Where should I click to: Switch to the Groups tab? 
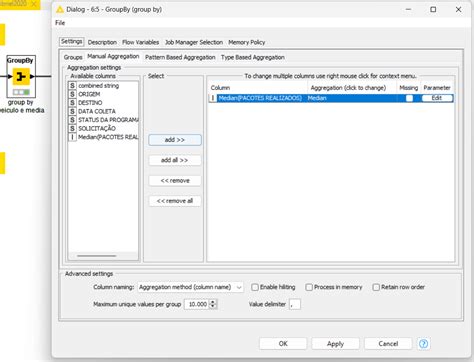pos(73,57)
